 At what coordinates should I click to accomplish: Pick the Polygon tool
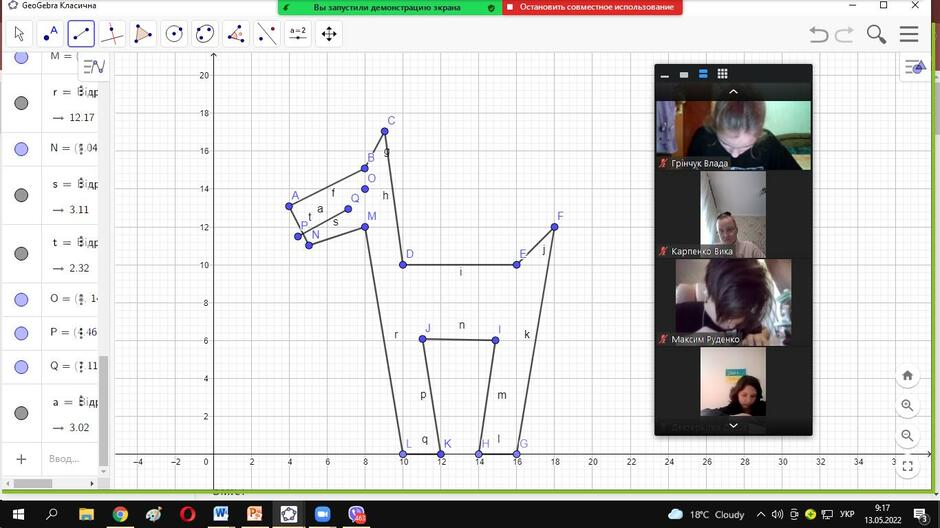143,34
